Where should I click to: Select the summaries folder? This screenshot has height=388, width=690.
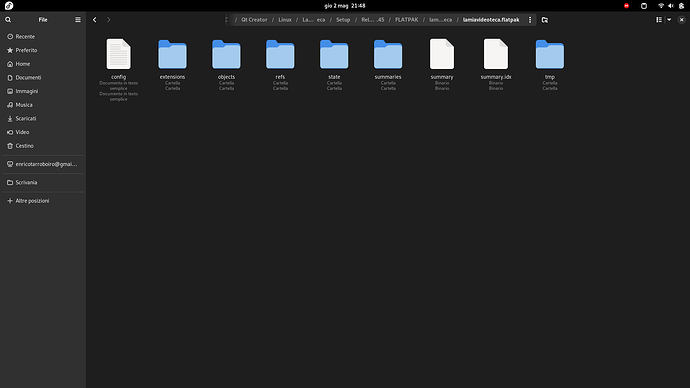tap(388, 55)
